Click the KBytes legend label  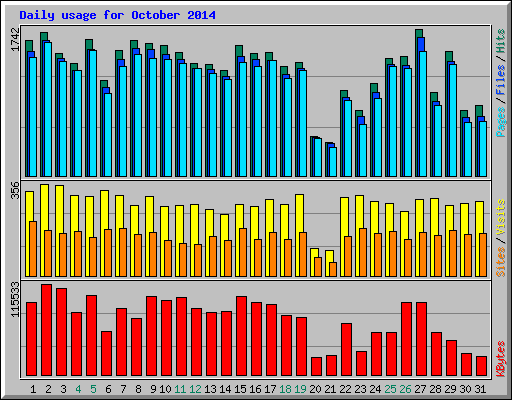pyautogui.click(x=501, y=359)
